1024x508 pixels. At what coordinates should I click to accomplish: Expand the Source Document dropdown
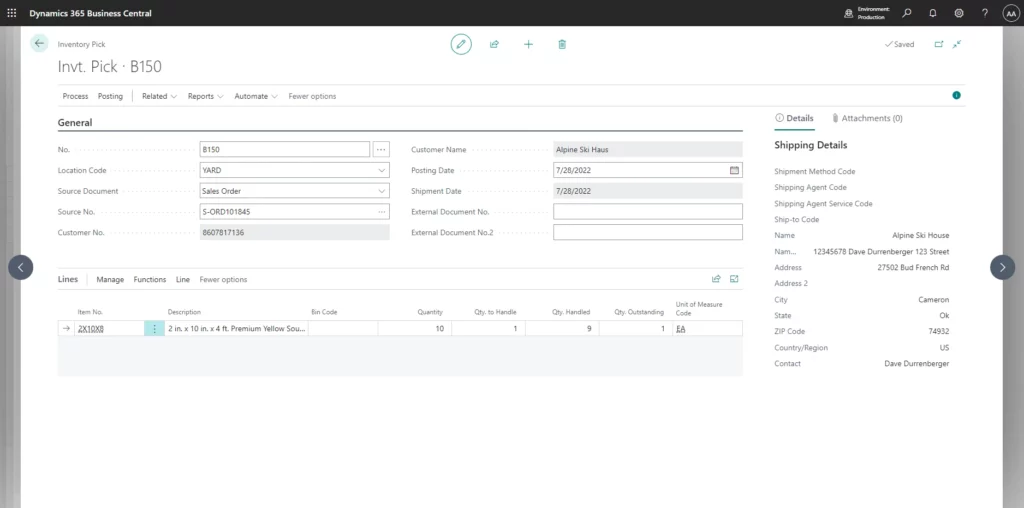pos(382,191)
